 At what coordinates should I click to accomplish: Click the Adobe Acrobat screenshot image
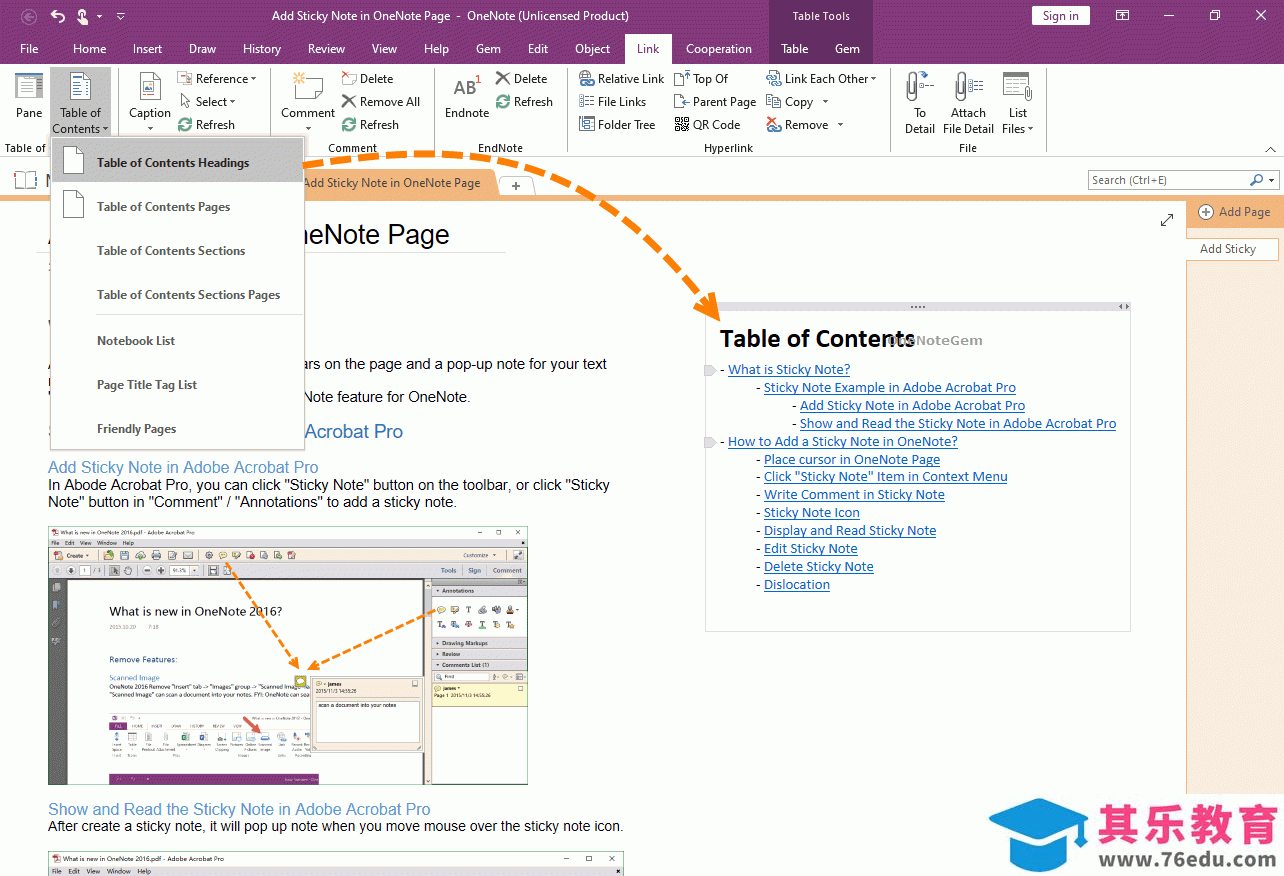tap(288, 655)
